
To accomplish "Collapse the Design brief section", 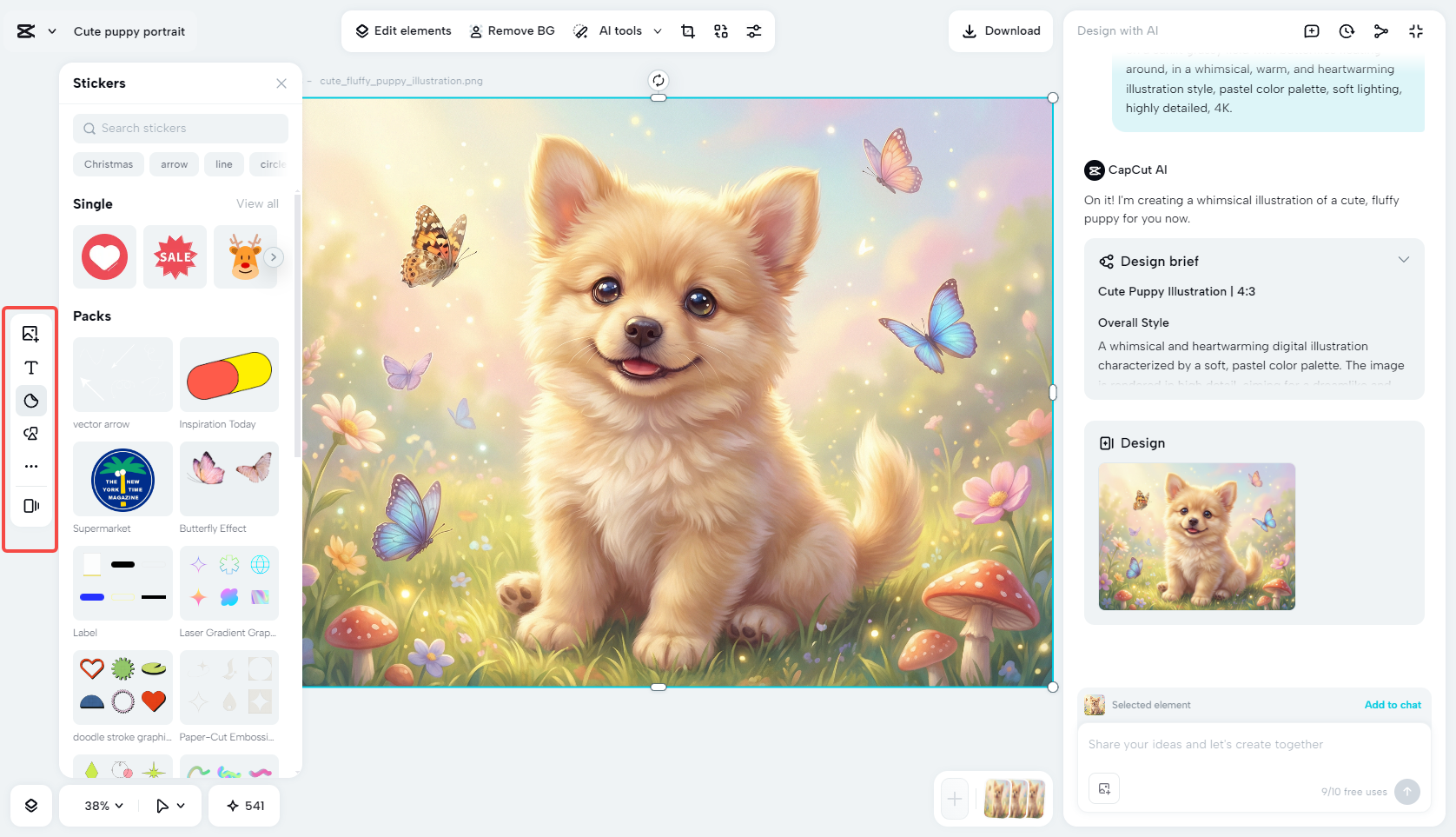I will click(1403, 260).
